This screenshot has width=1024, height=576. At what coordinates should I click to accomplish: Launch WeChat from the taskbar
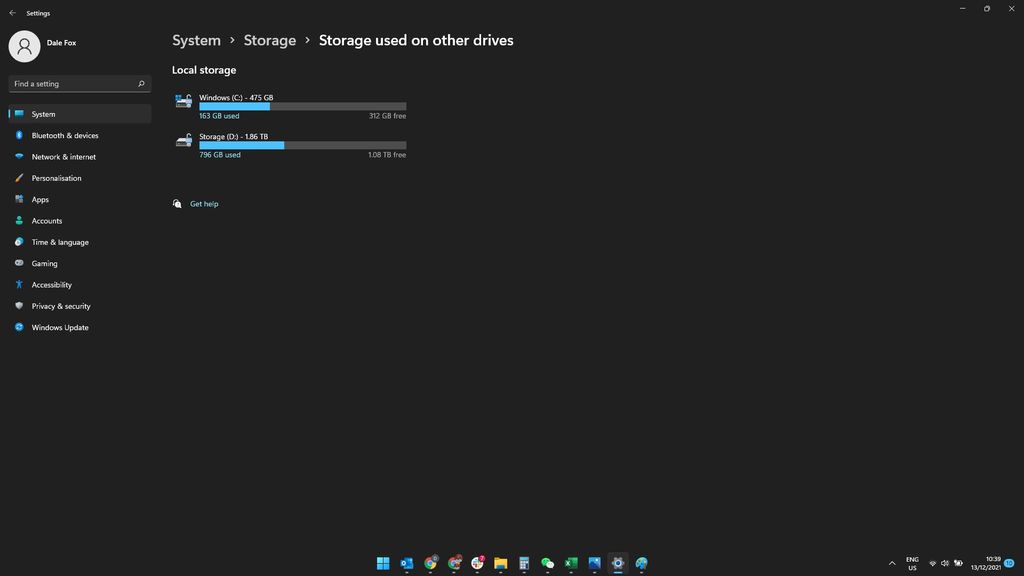(x=547, y=563)
